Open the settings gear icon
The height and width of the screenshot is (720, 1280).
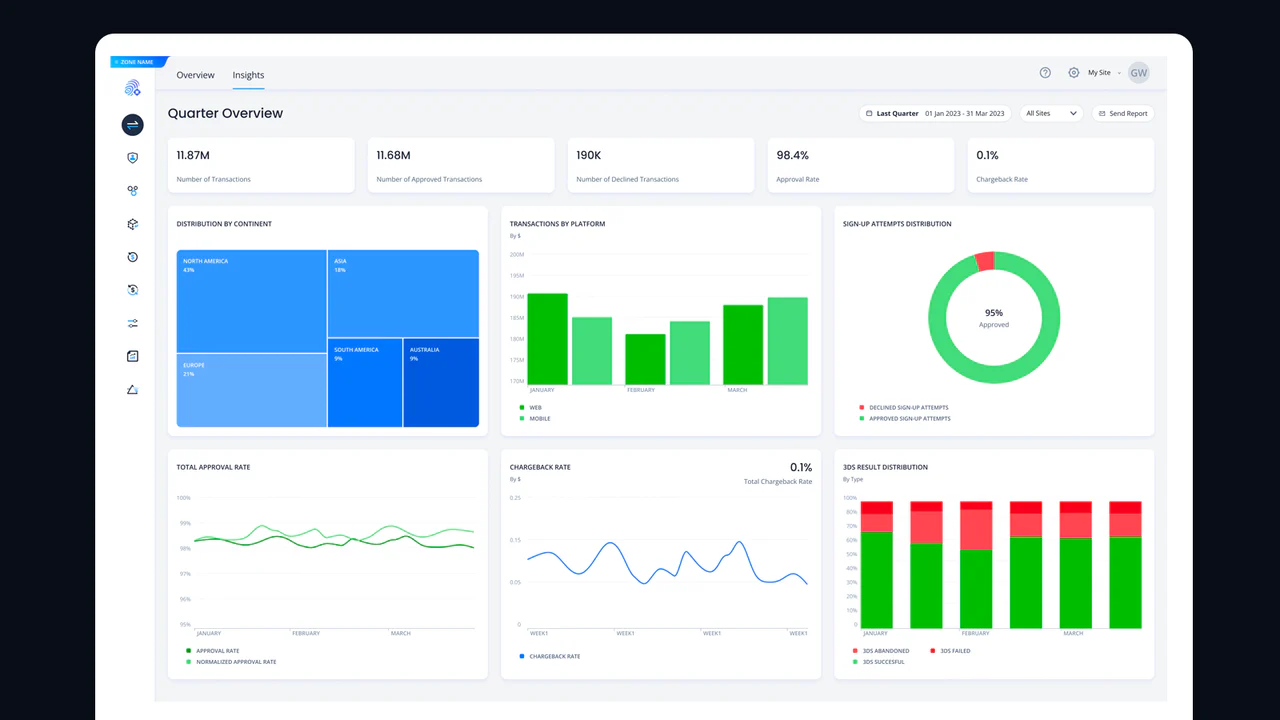coord(1074,73)
